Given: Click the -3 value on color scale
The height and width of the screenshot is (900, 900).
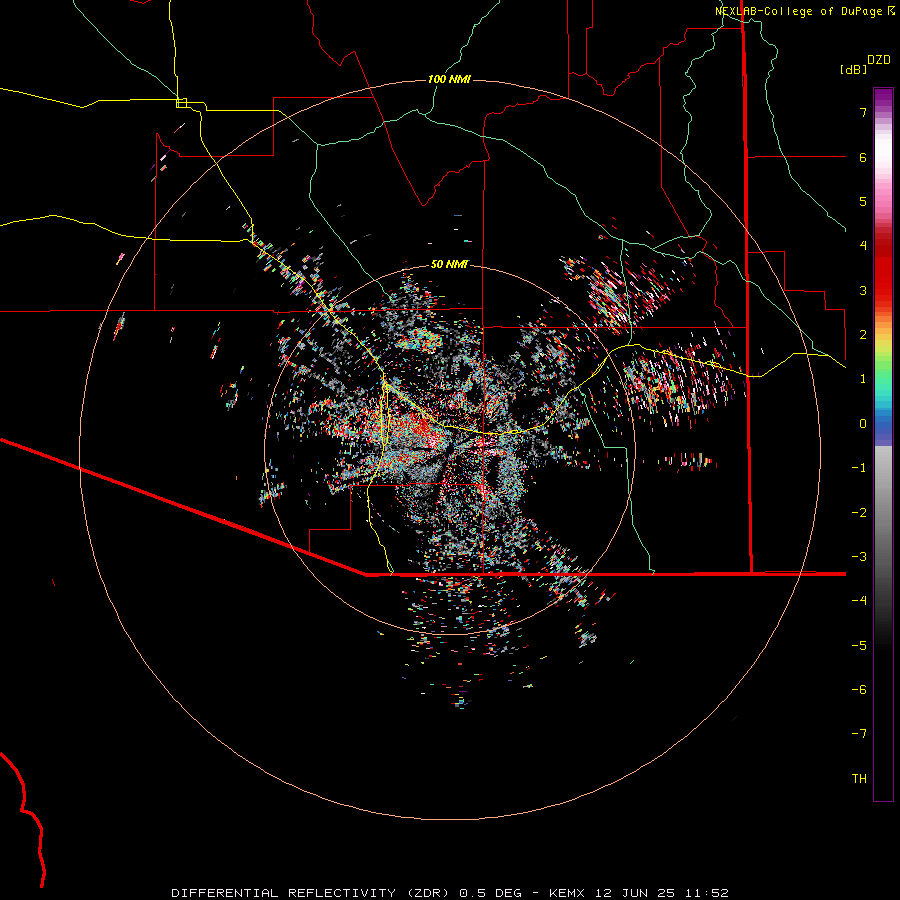Looking at the screenshot, I should click(x=859, y=557).
